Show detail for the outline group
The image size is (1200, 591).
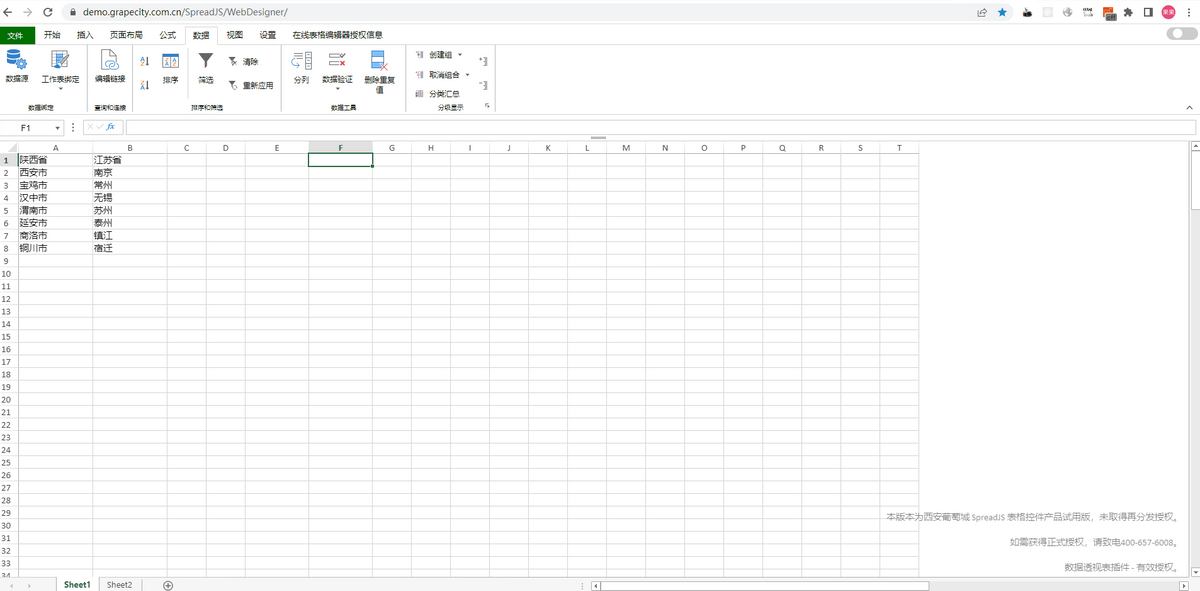pos(483,62)
